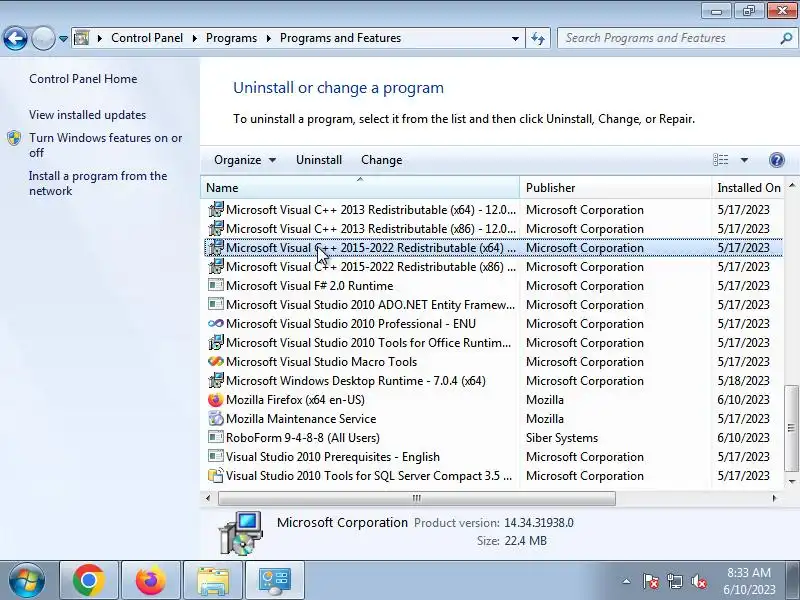This screenshot has width=800, height=600.
Task: Click the Microsoft Visual F# 2.0 Runtime icon
Action: coord(216,285)
